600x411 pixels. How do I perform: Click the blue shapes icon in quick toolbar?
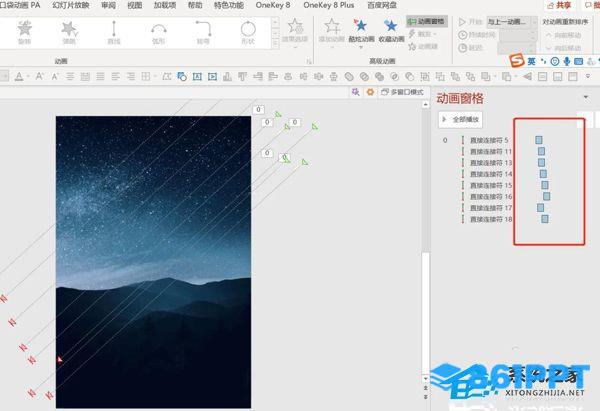(x=182, y=77)
